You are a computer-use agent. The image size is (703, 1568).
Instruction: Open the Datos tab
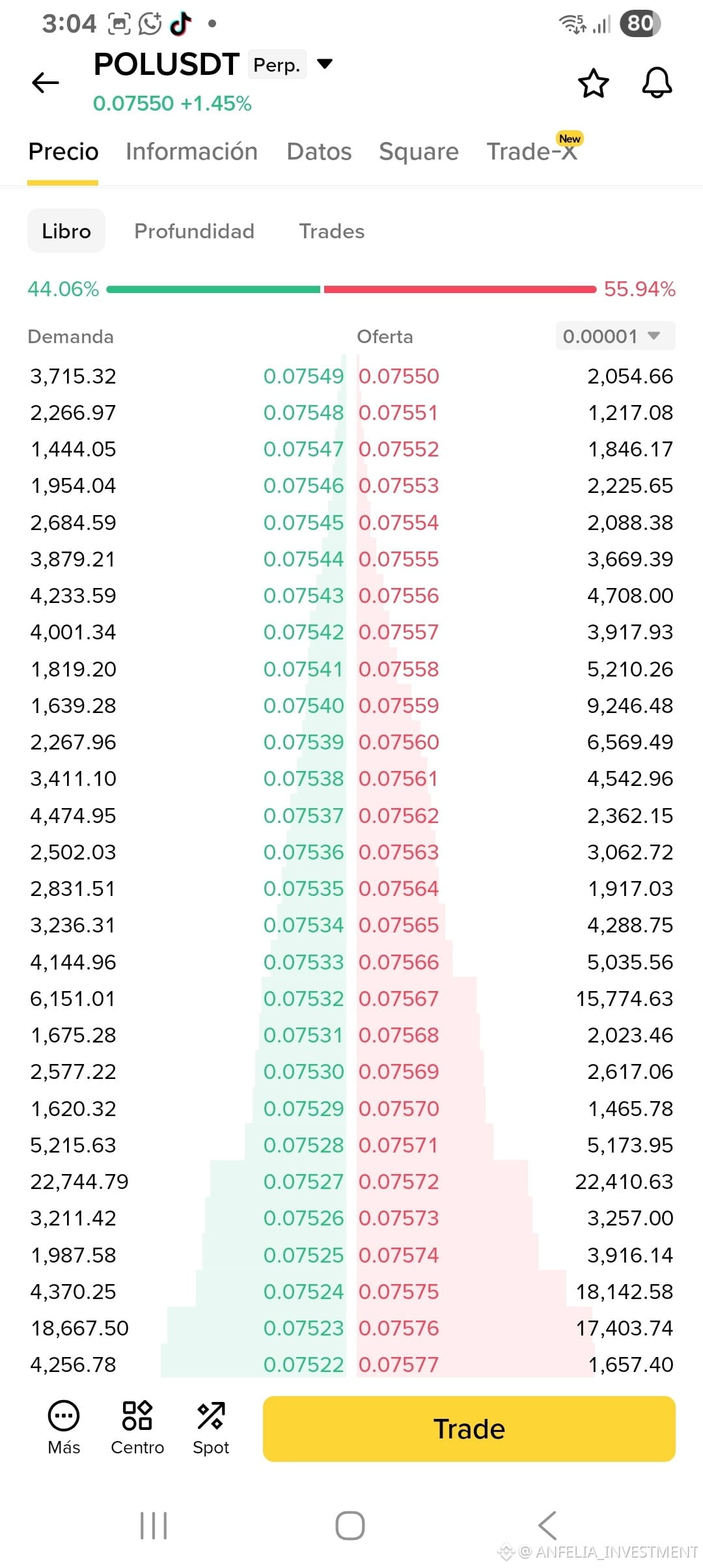pos(319,152)
